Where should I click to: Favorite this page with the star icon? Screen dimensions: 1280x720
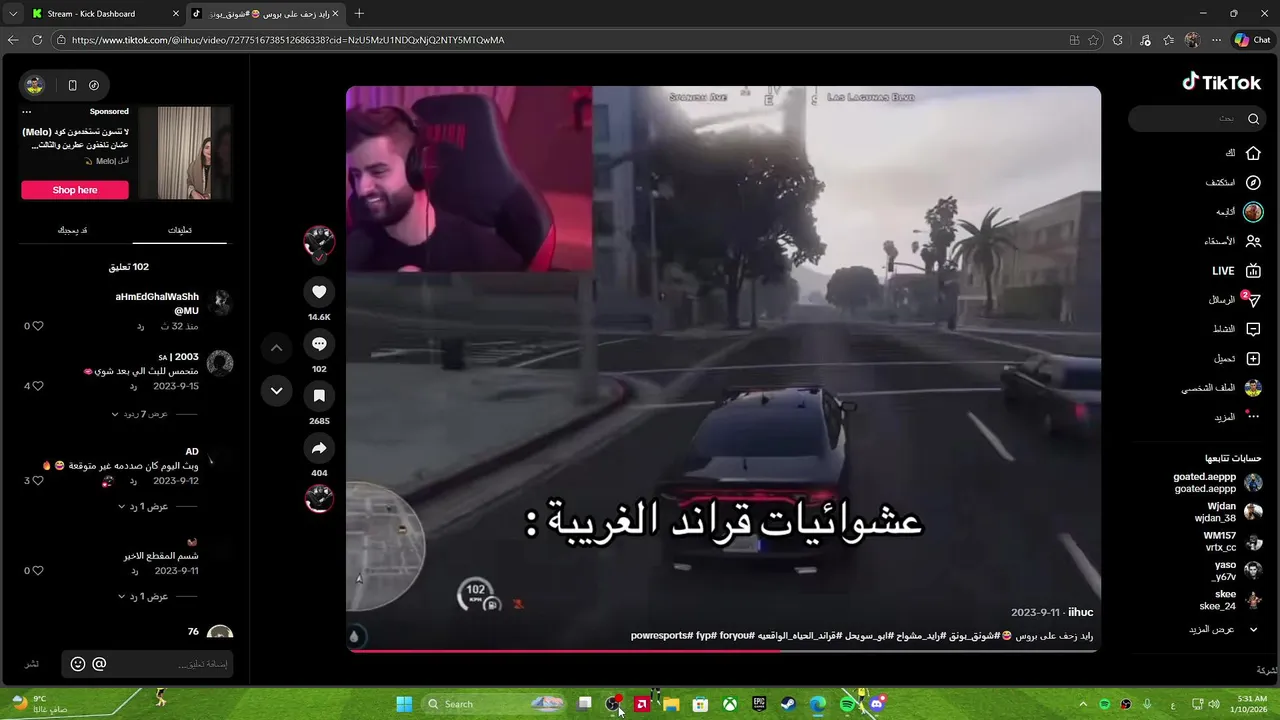click(1093, 40)
